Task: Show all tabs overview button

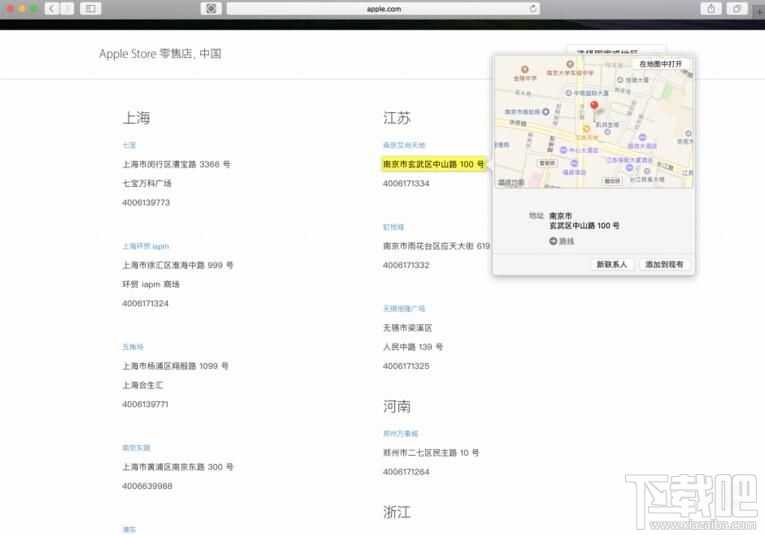Action: (737, 8)
